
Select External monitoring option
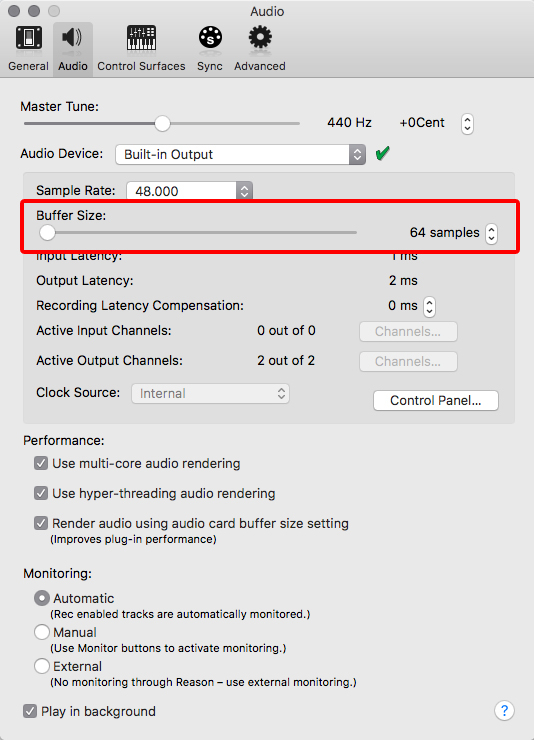[x=42, y=666]
